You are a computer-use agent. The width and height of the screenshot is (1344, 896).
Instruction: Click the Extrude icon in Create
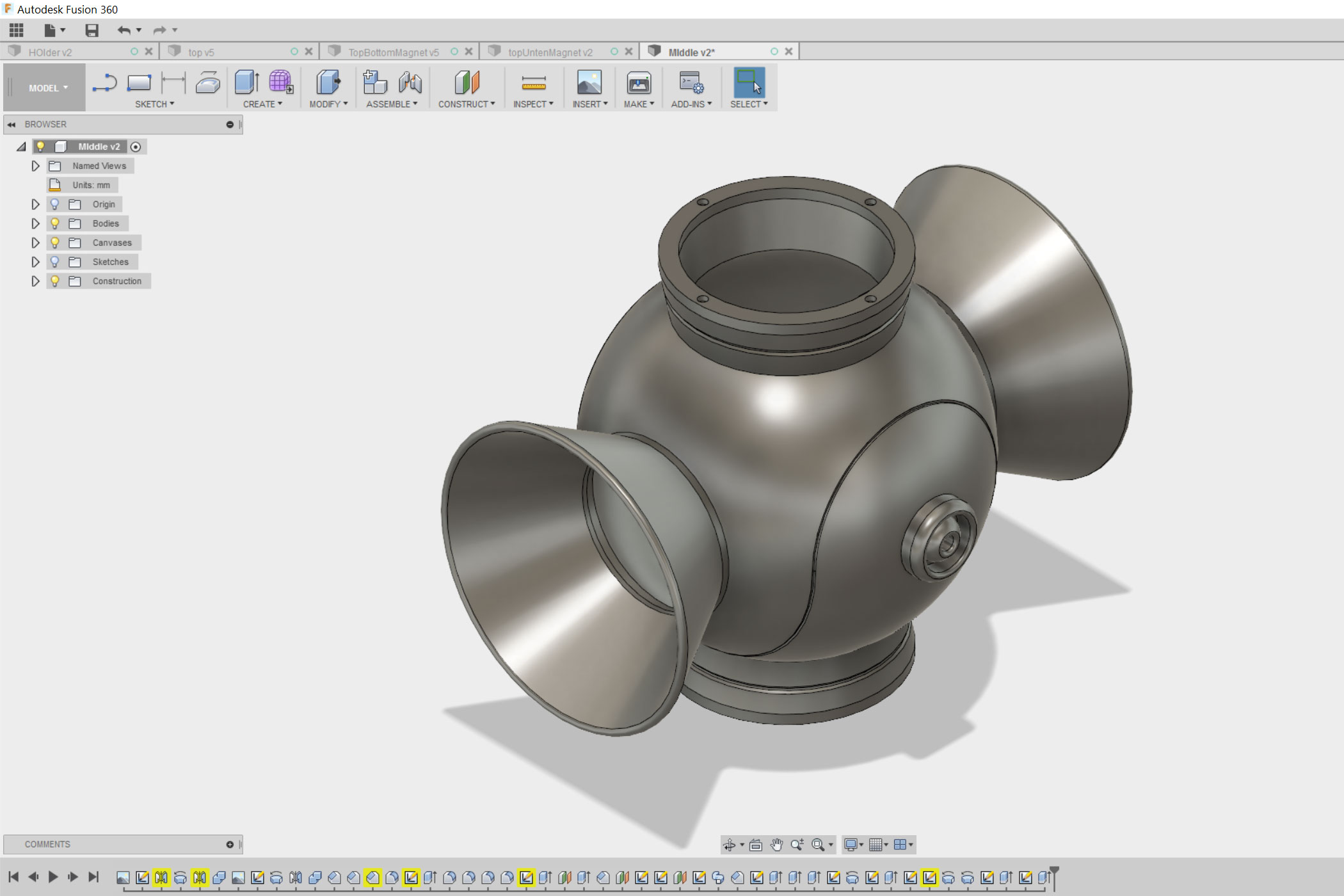tap(246, 83)
